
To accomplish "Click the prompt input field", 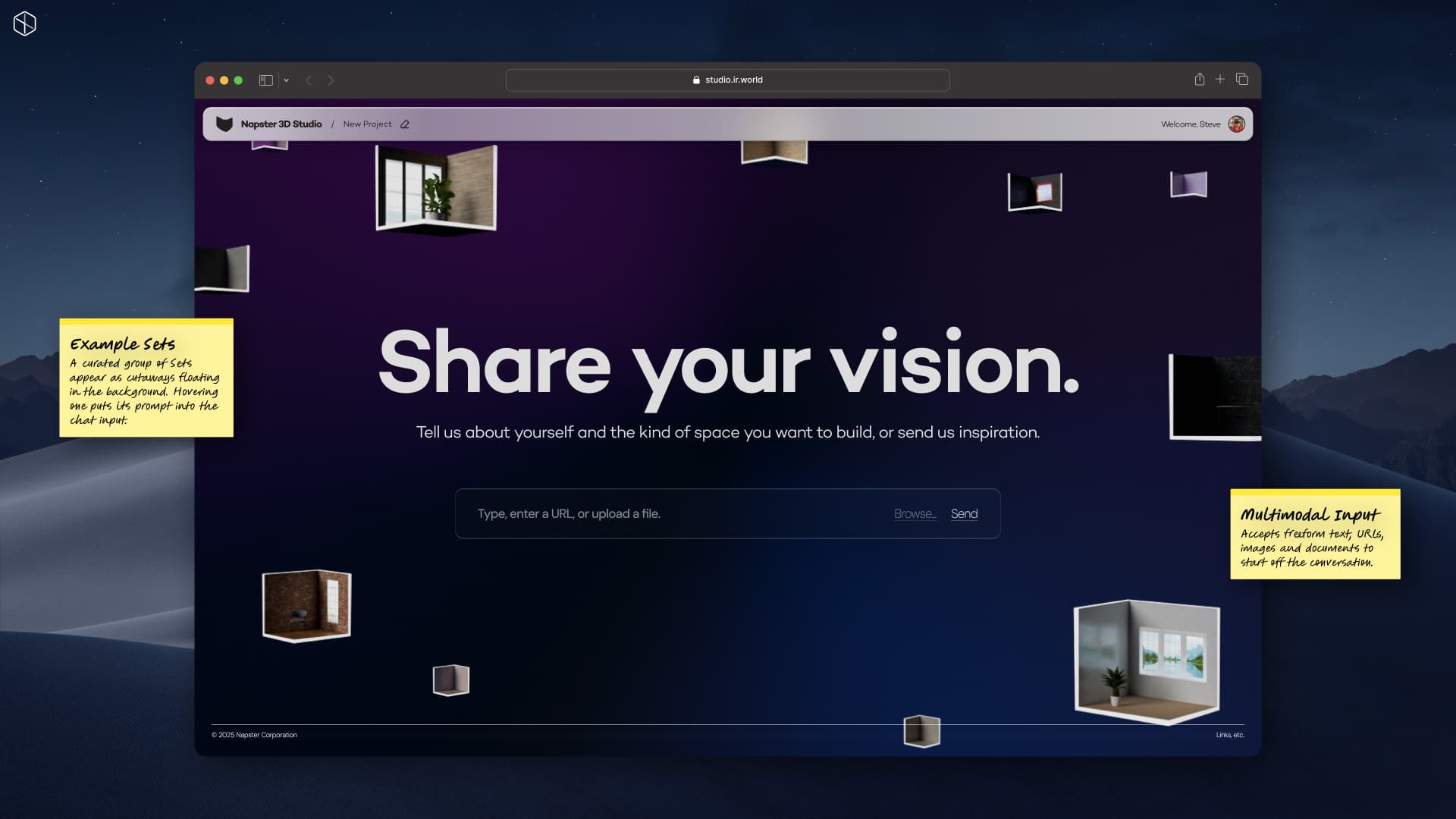I will pos(645,513).
